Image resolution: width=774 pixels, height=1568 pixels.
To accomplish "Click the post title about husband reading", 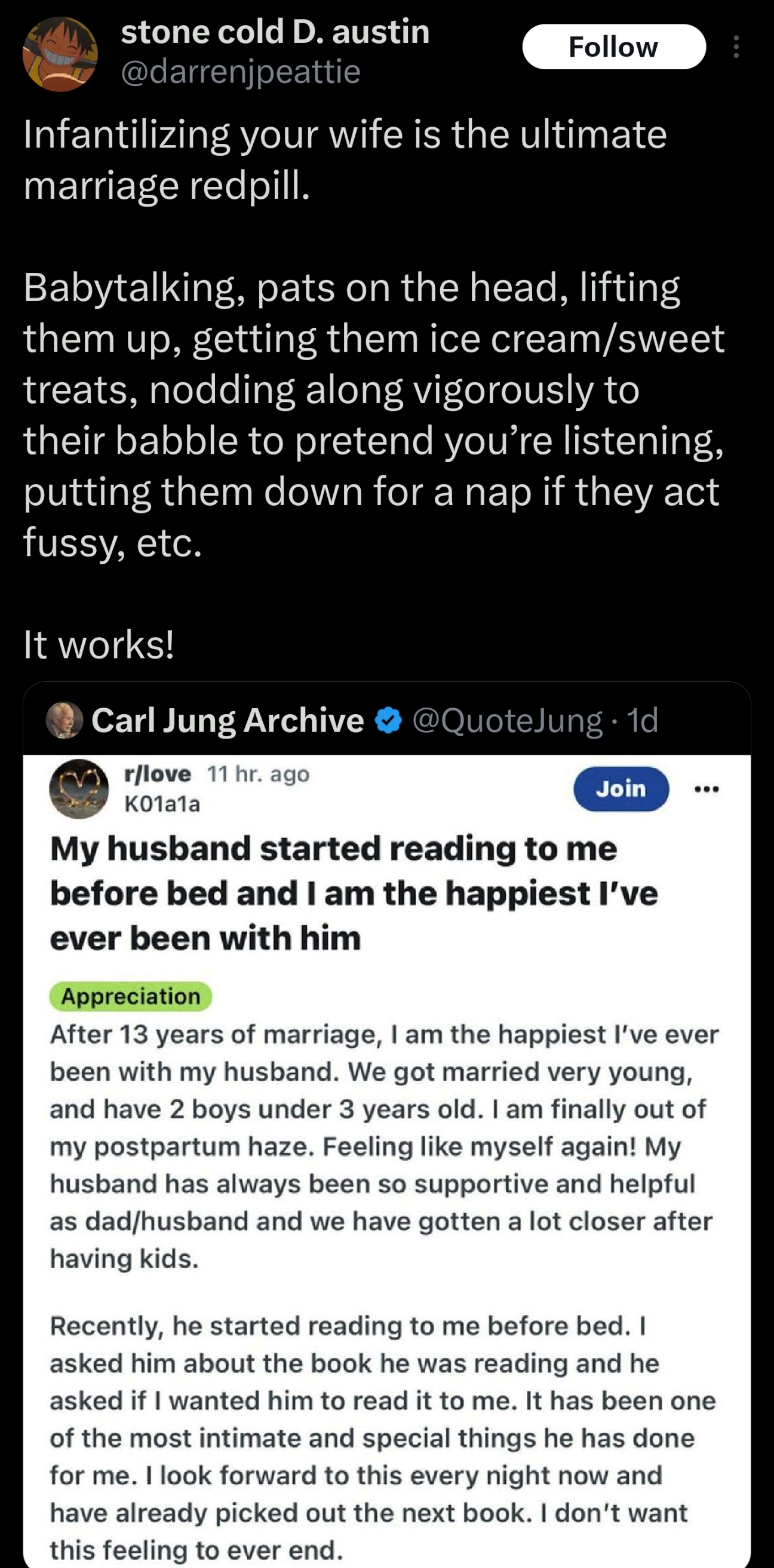I will (x=353, y=893).
